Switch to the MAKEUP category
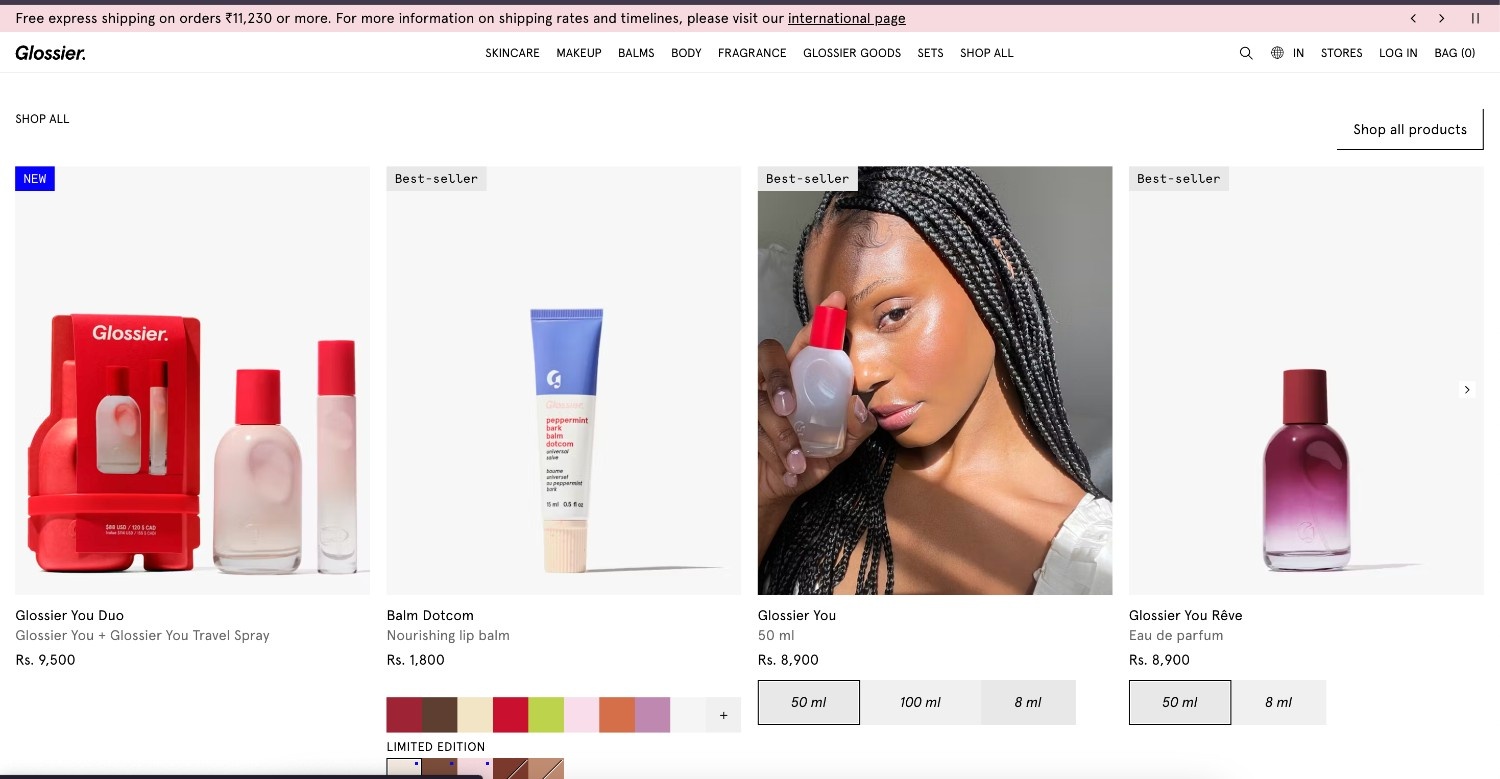This screenshot has height=779, width=1500. pos(578,53)
